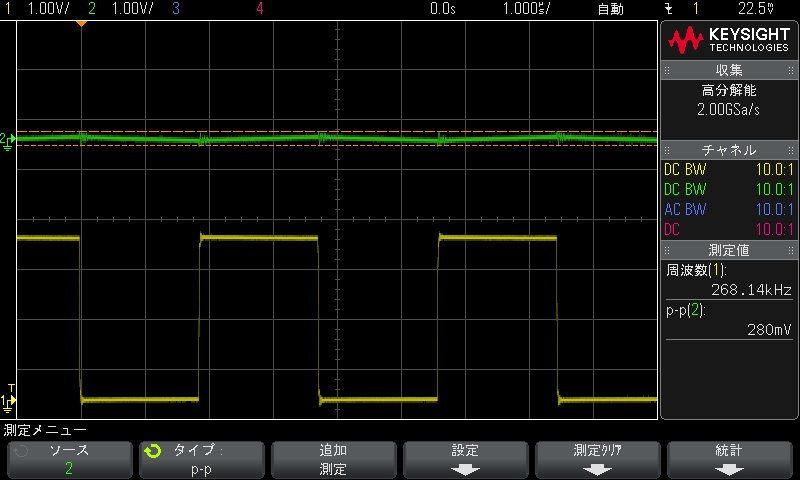This screenshot has width=800, height=480.
Task: Open the チャネル panel header
Action: 729,150
